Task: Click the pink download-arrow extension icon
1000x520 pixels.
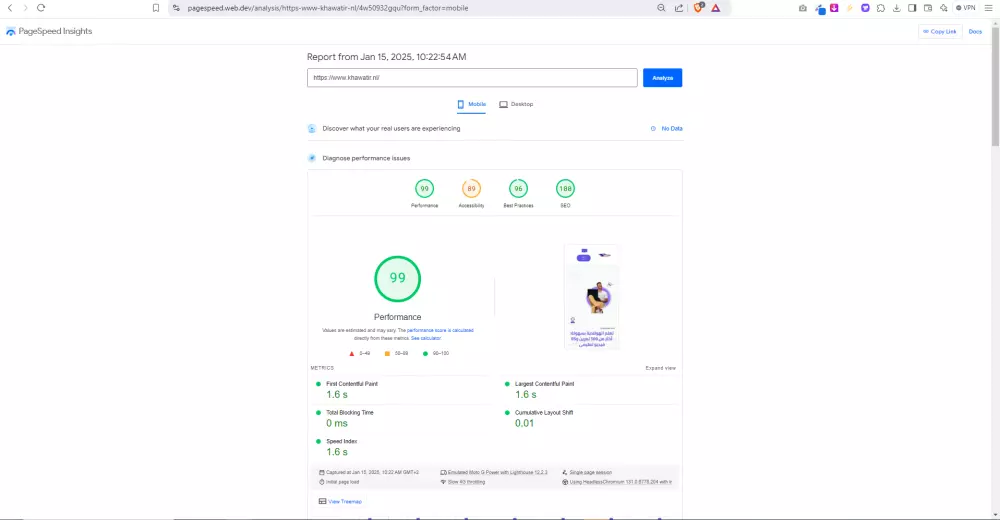Action: (x=834, y=8)
